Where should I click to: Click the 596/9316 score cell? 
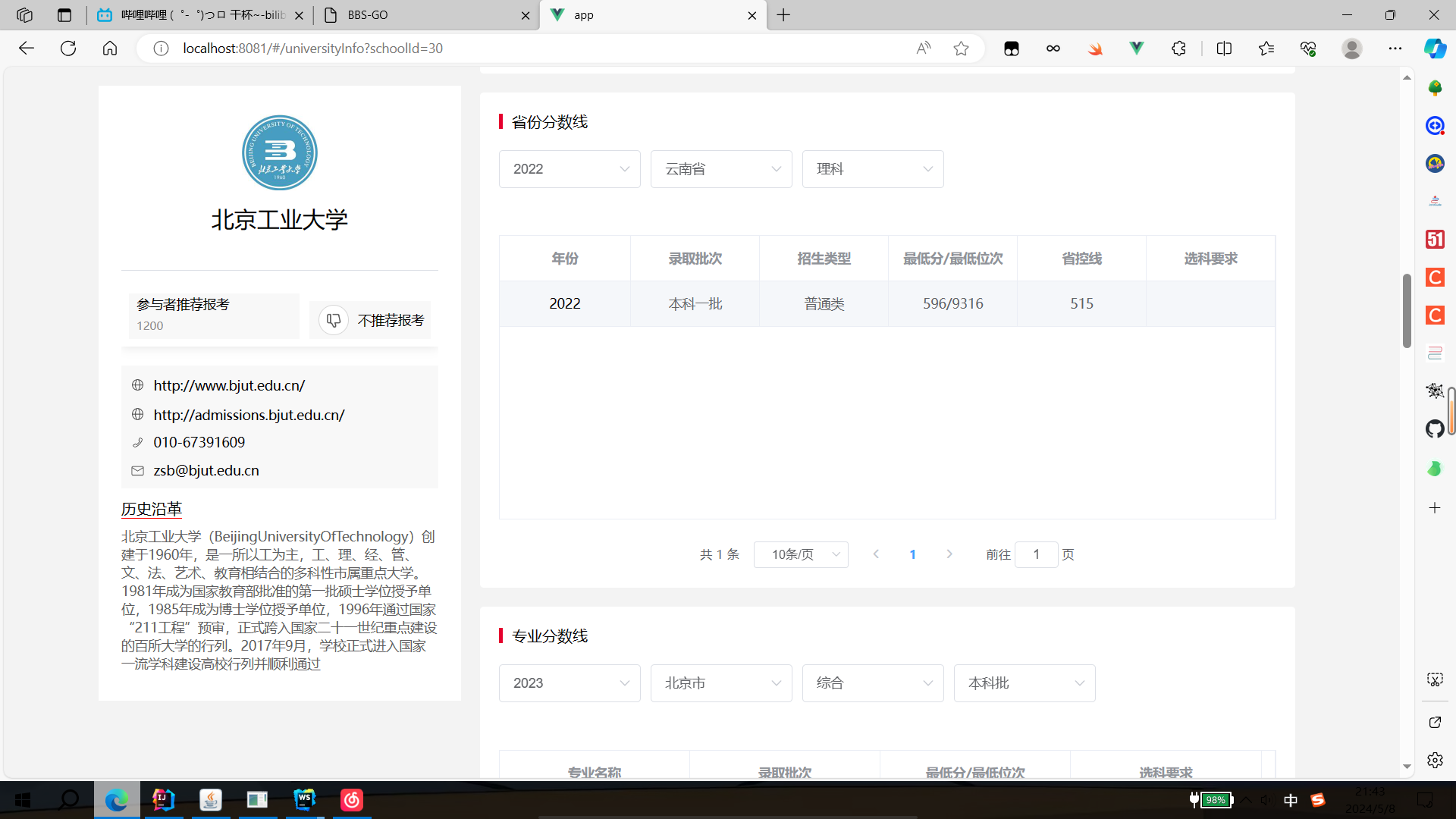coord(952,303)
